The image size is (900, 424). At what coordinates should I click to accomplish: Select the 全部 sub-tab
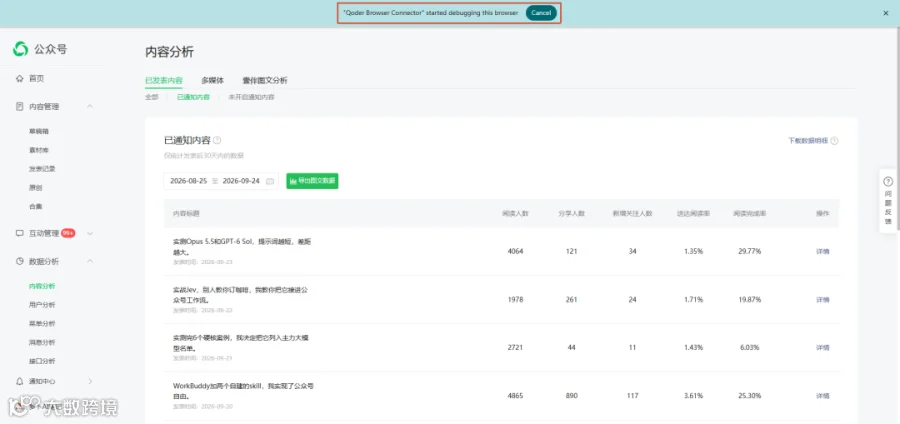pos(152,98)
